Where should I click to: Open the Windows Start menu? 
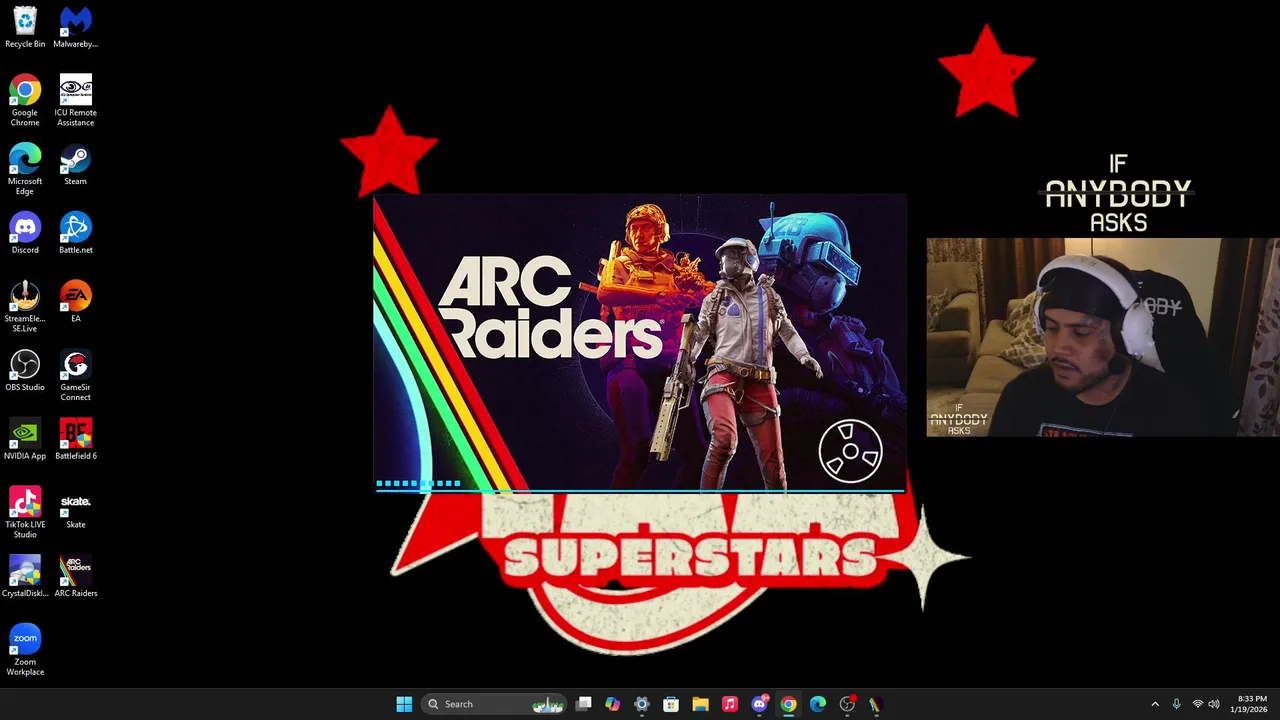point(404,704)
